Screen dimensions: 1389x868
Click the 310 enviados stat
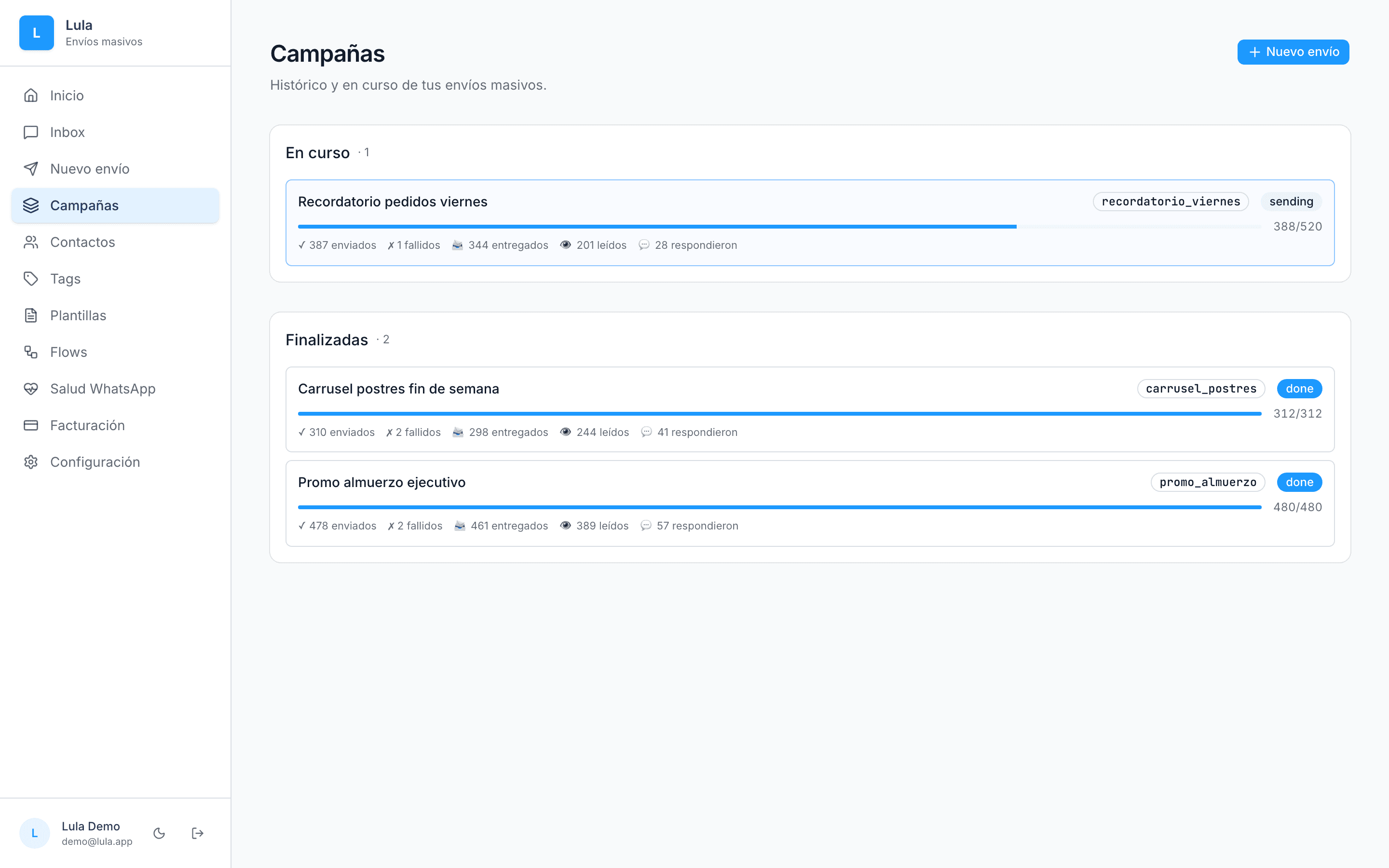(336, 432)
